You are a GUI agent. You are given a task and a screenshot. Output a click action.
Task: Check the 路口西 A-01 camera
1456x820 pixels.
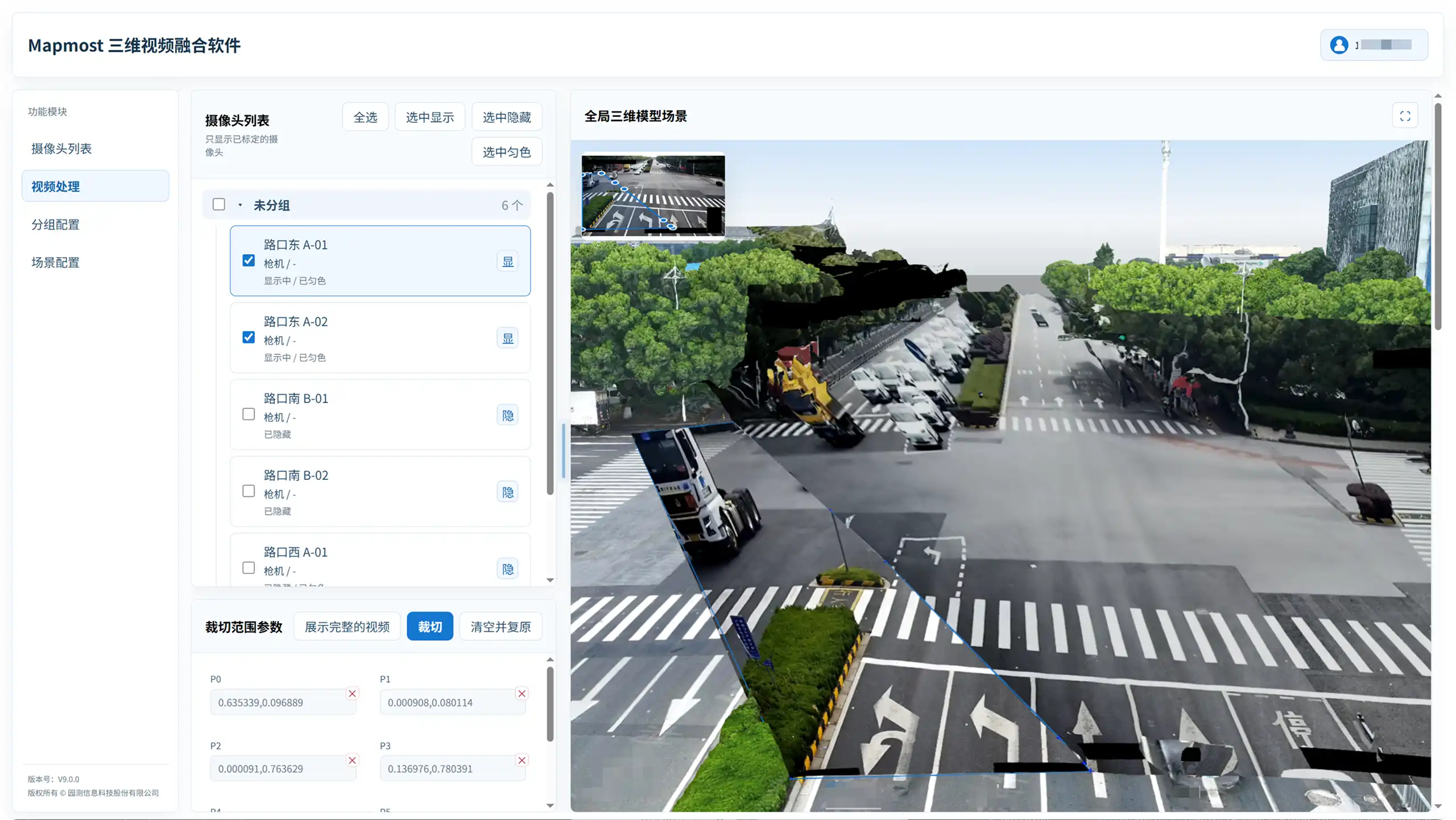[249, 568]
